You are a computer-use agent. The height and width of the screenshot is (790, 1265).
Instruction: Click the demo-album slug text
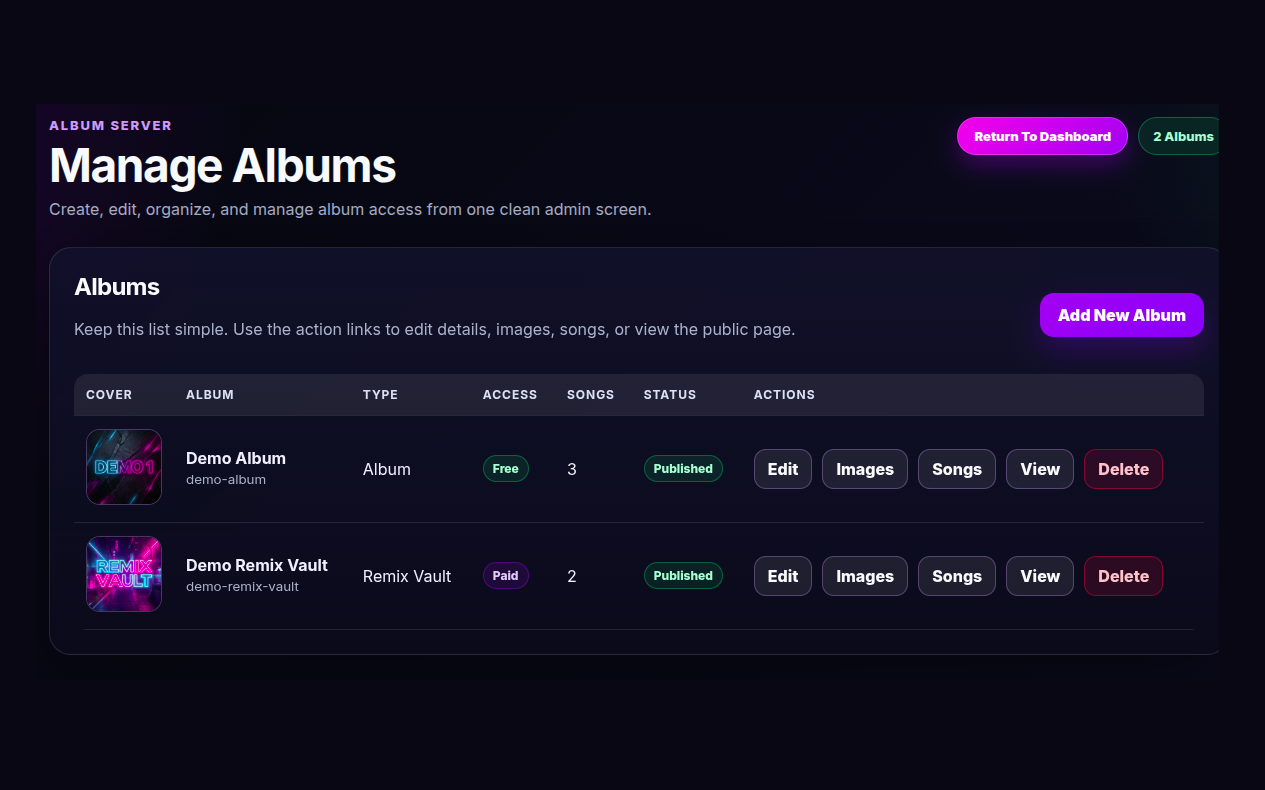[x=226, y=480]
